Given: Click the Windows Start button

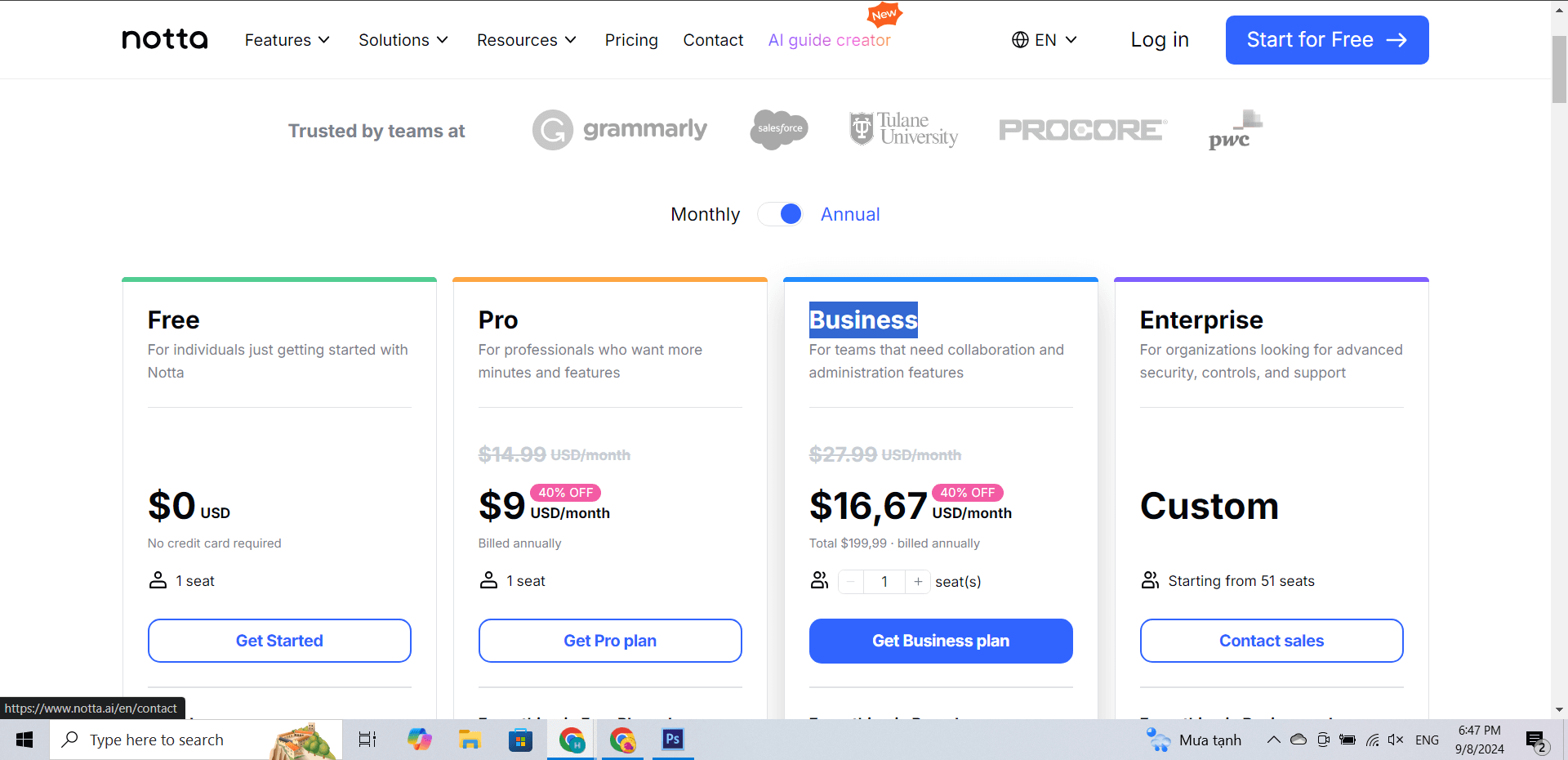Looking at the screenshot, I should point(24,740).
